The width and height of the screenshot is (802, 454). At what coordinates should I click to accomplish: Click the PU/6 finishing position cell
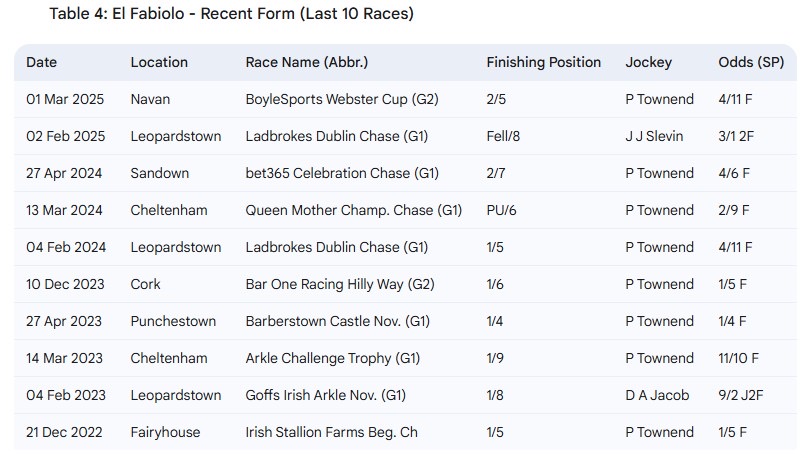coord(501,210)
